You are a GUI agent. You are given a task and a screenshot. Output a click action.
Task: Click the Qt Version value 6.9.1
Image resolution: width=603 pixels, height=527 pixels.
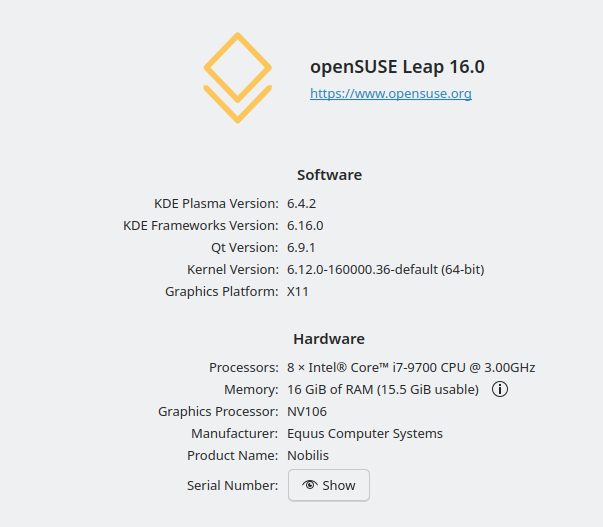(x=301, y=247)
